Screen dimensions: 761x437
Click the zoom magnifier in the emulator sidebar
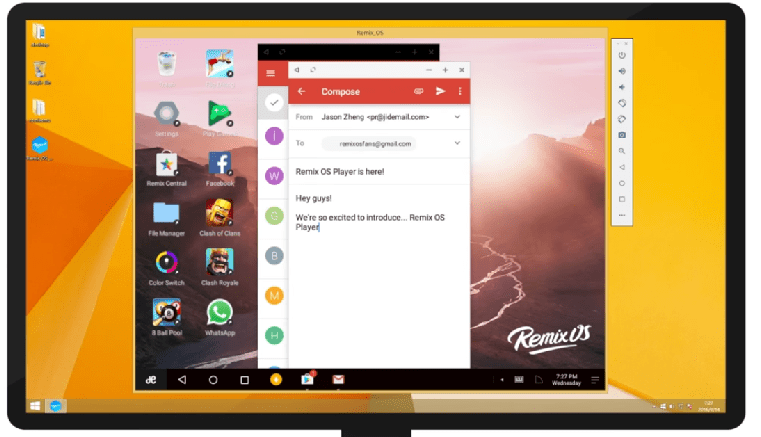[x=622, y=151]
